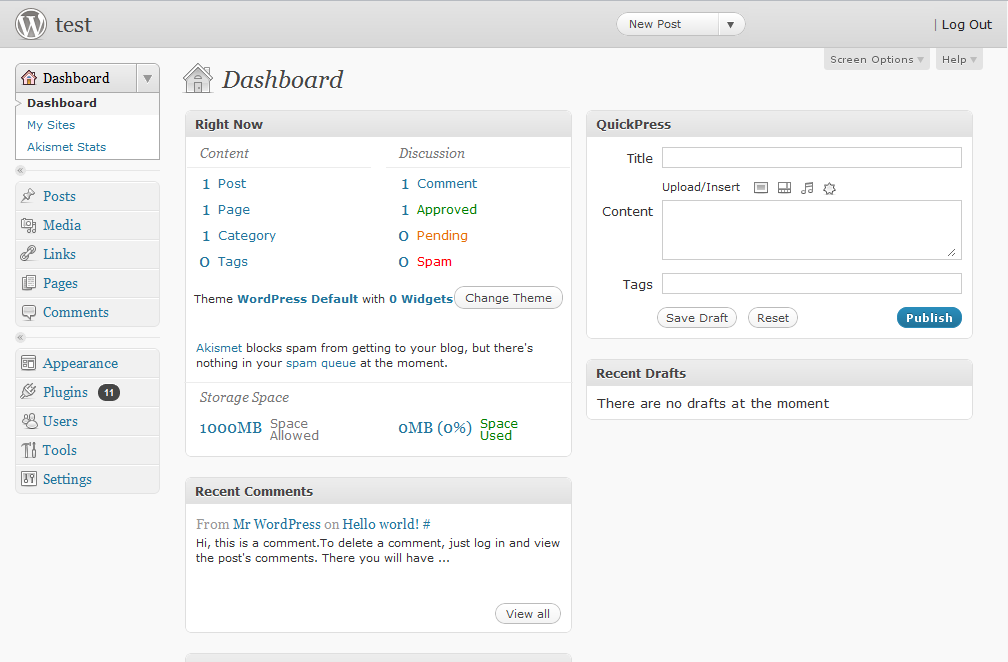Click Save Draft in QuickPress
This screenshot has width=1008, height=662.
(697, 318)
